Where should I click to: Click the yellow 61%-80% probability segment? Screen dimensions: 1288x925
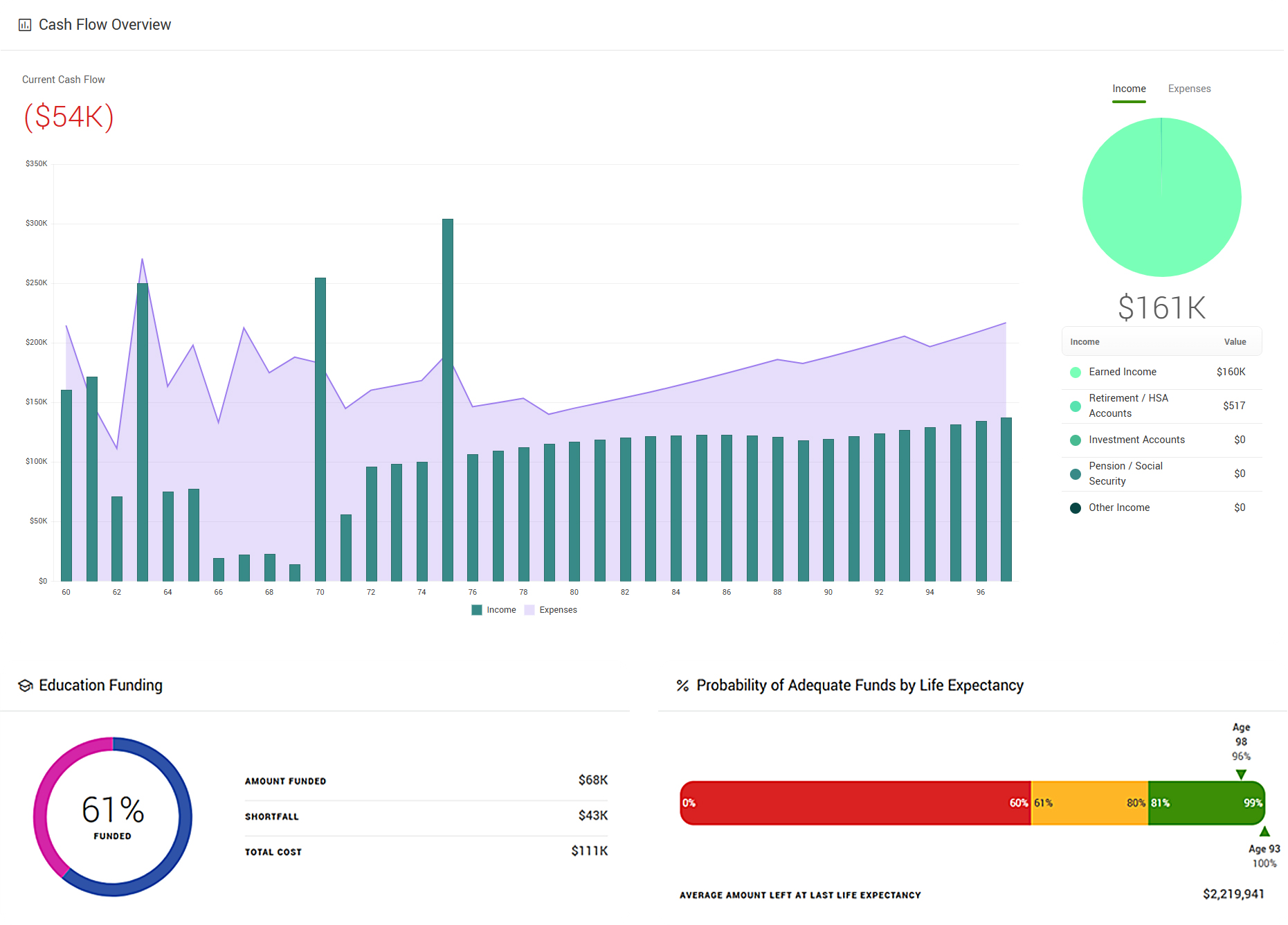[x=1089, y=803]
